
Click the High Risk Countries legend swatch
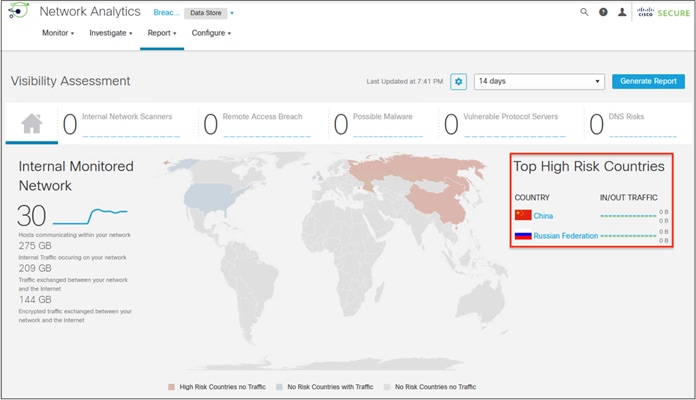click(x=171, y=387)
